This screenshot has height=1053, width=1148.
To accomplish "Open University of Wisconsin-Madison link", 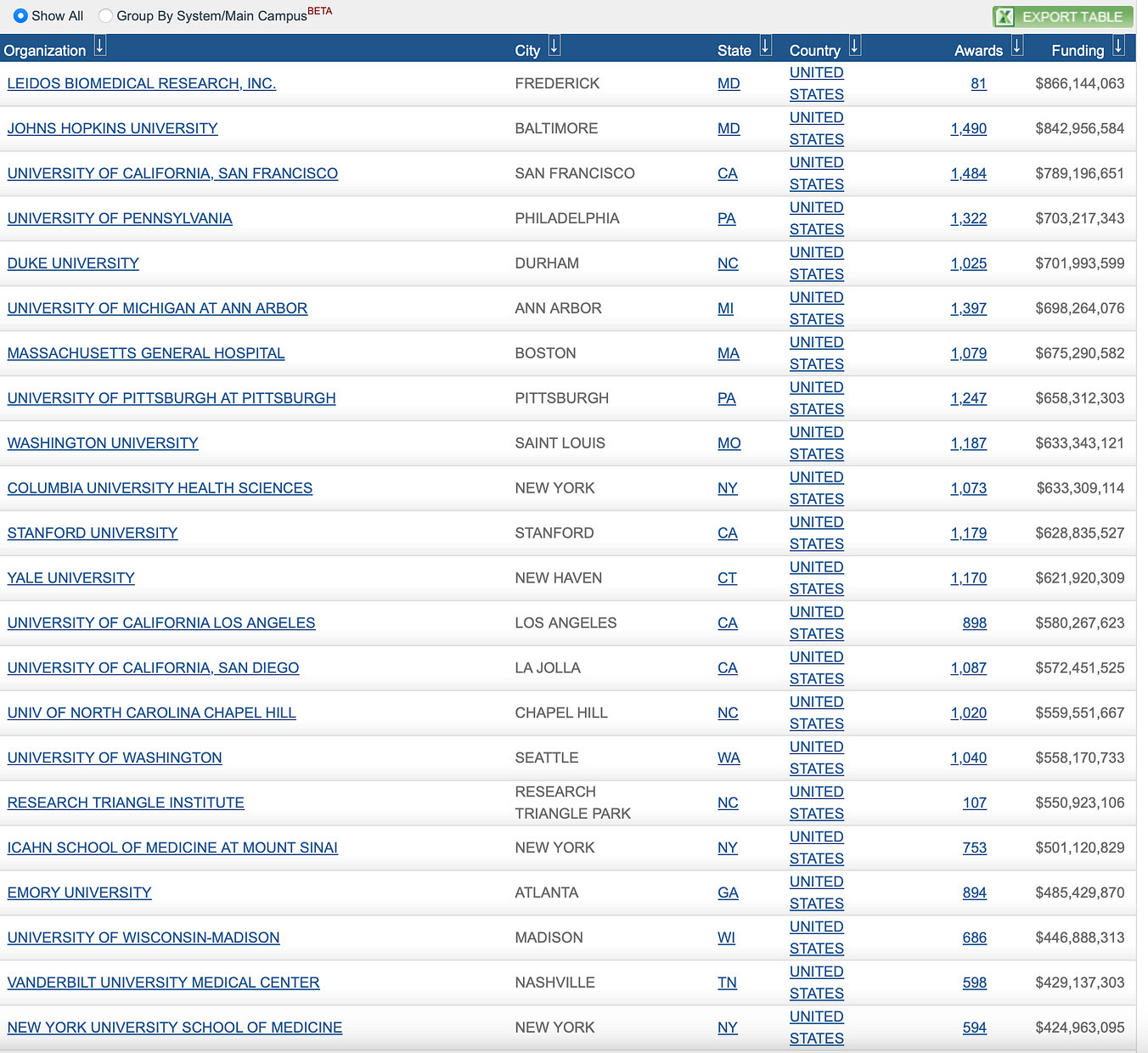I will [x=143, y=938].
